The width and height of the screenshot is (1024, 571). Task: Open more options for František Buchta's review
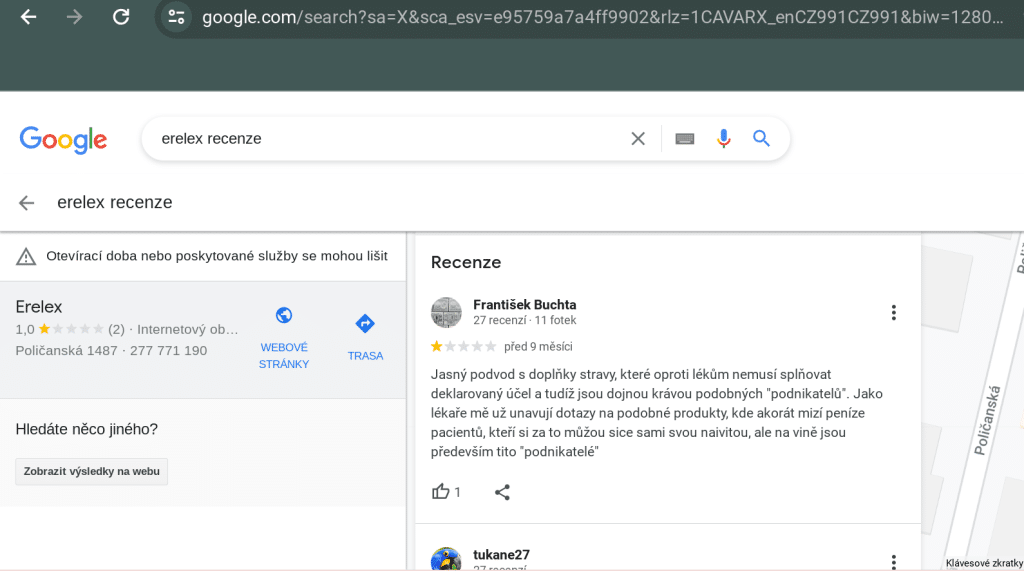[x=893, y=312]
